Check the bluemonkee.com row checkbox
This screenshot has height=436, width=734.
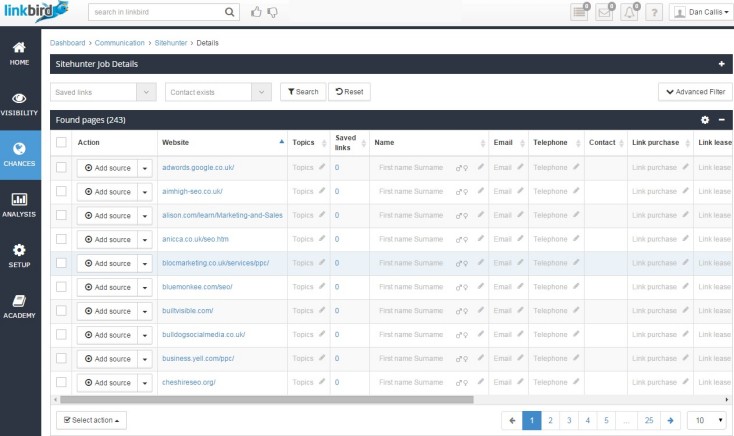pos(61,287)
